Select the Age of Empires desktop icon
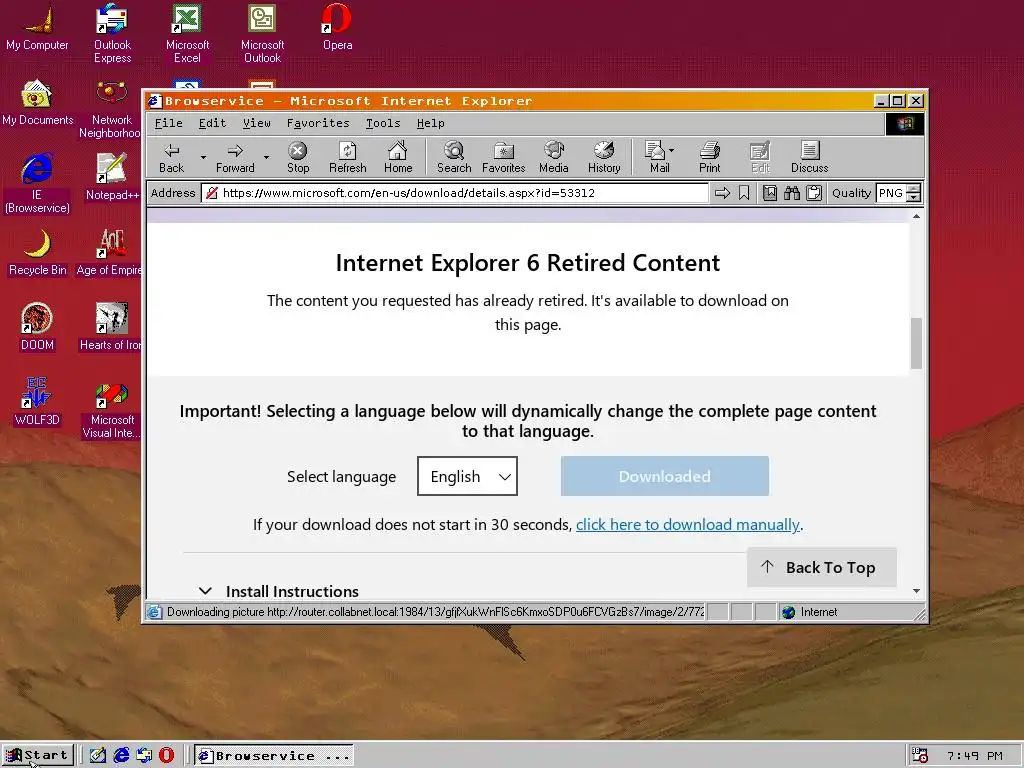The width and height of the screenshot is (1024, 768). (109, 251)
